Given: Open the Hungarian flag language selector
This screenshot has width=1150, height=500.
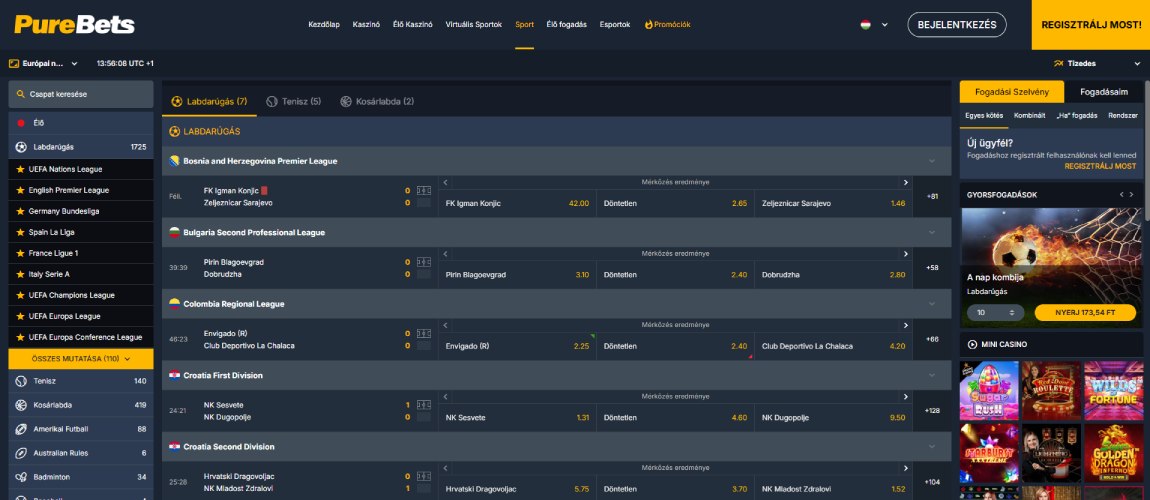Looking at the screenshot, I should click(874, 24).
